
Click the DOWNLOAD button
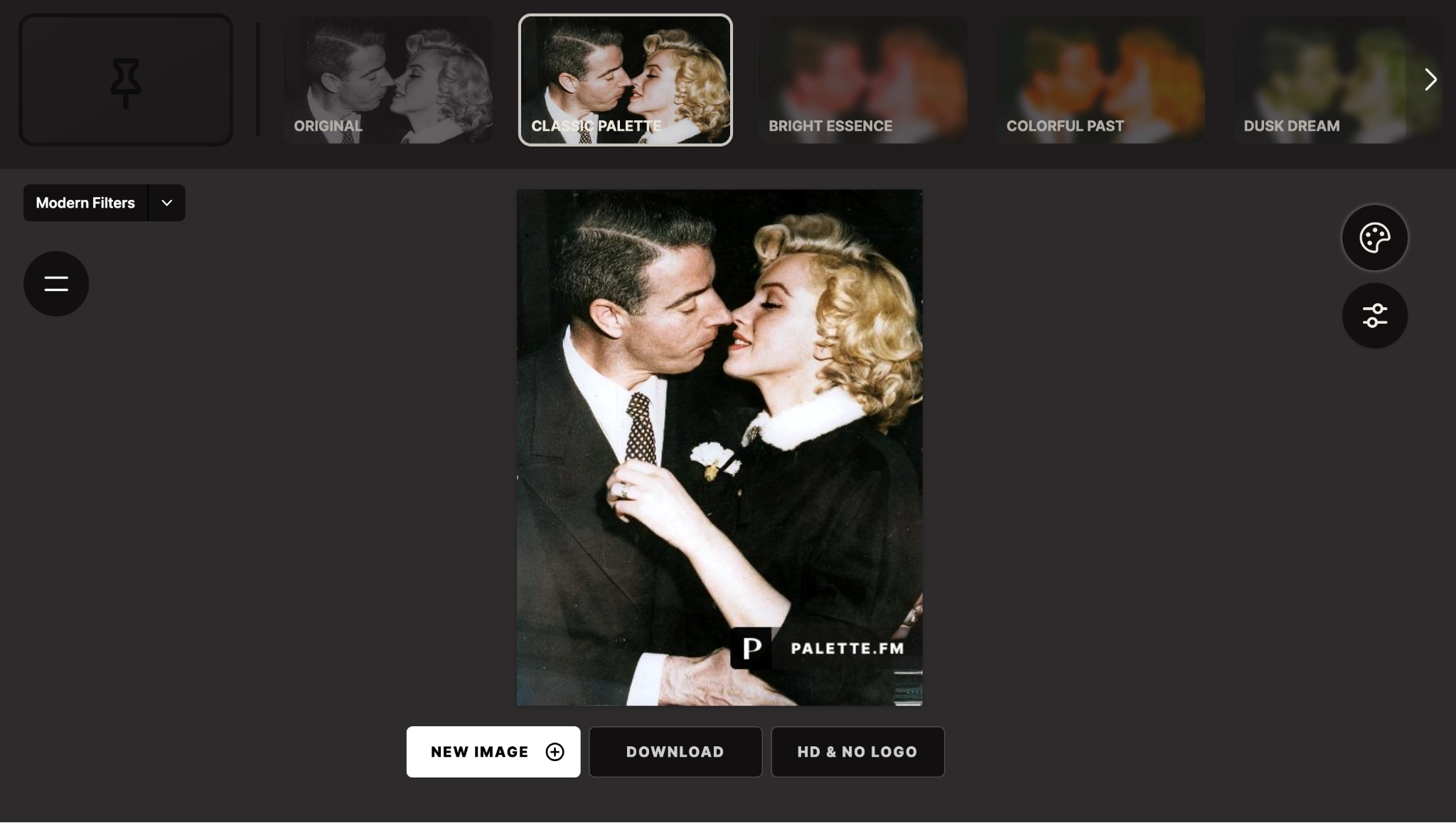(x=675, y=752)
